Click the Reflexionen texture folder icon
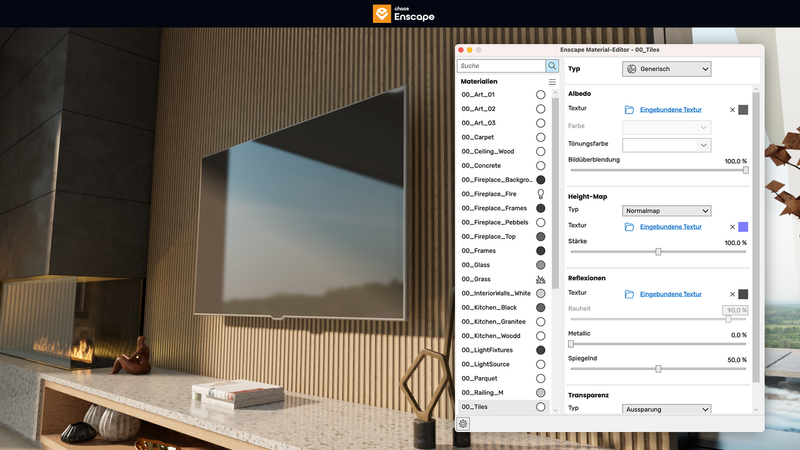The image size is (800, 450). click(629, 294)
